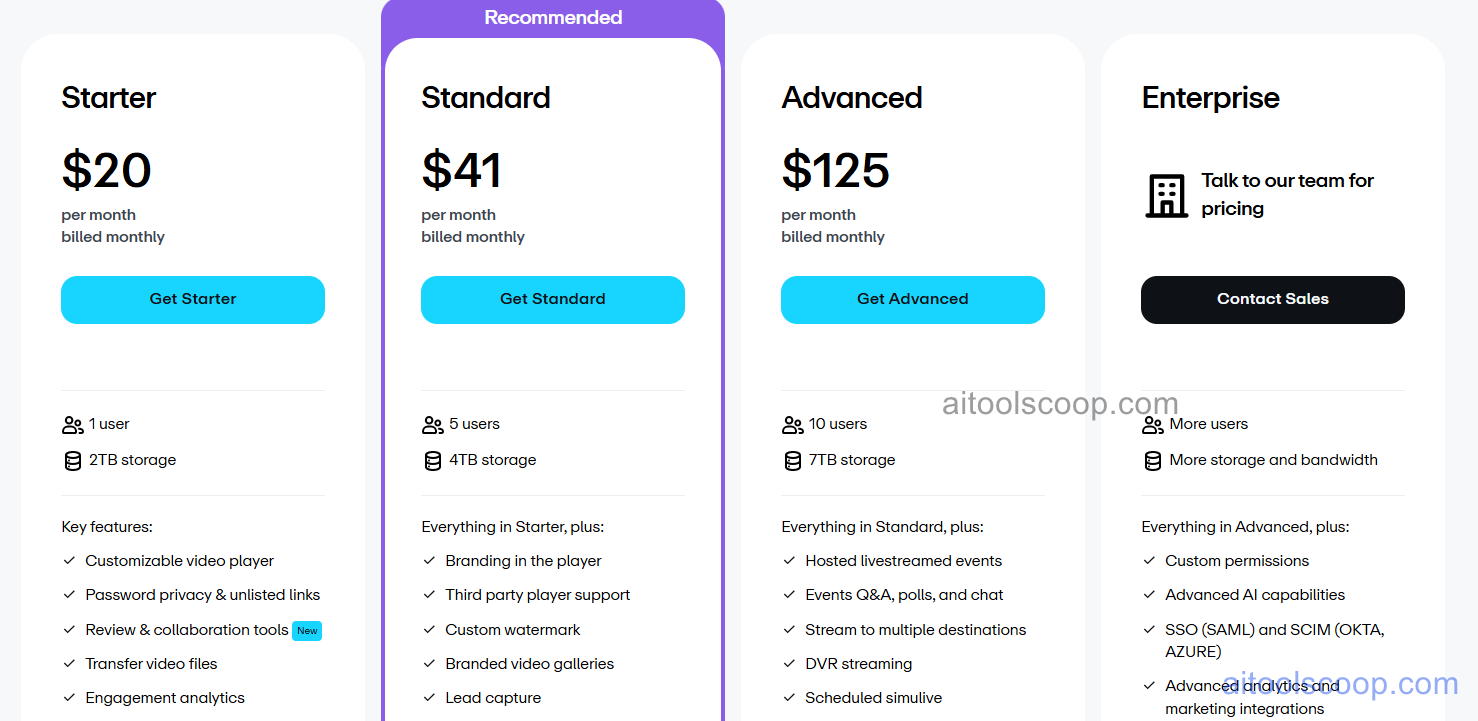
Task: Click the Get Standard button
Action: tap(553, 299)
